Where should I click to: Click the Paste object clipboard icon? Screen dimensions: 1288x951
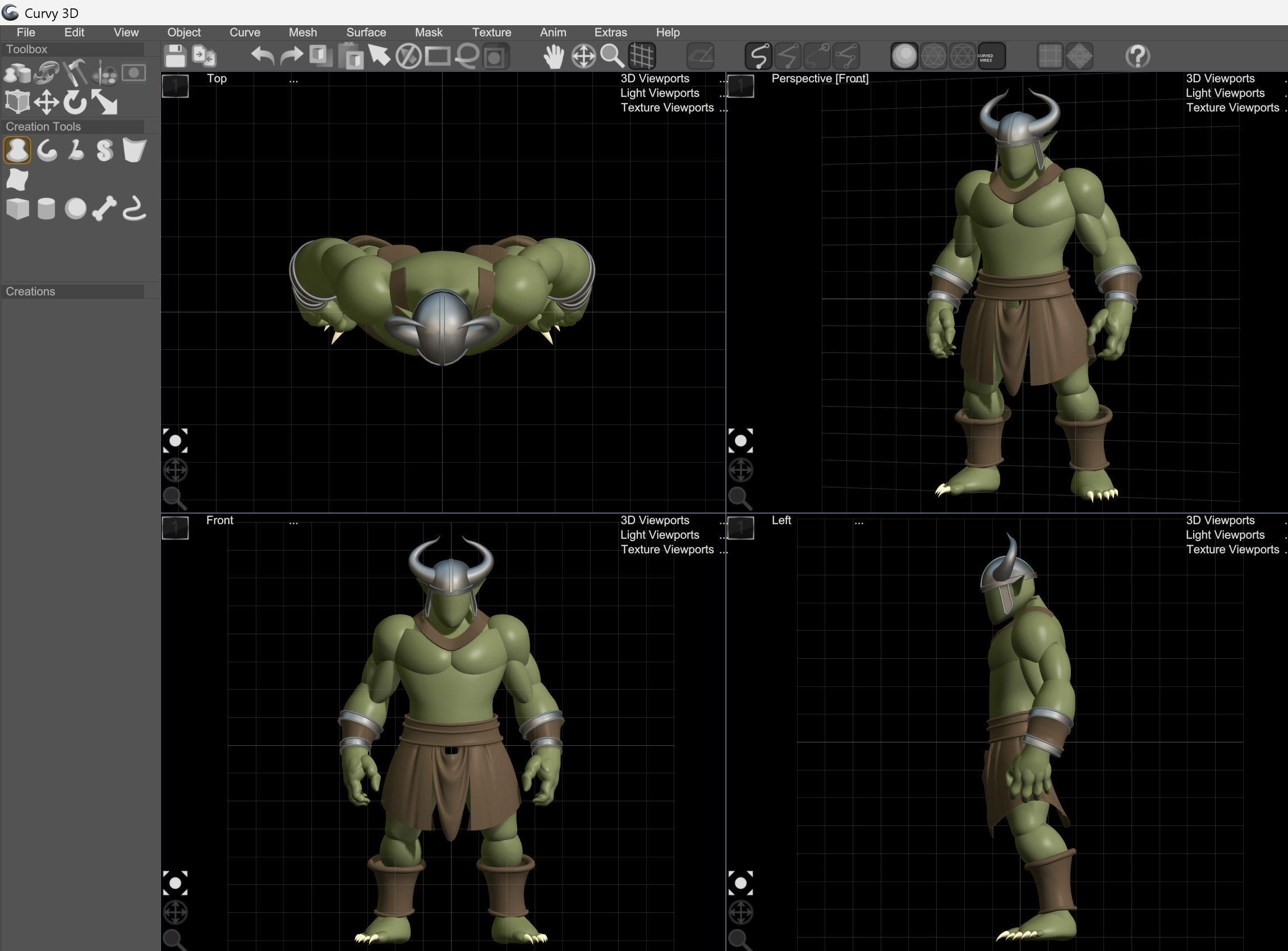coord(351,56)
